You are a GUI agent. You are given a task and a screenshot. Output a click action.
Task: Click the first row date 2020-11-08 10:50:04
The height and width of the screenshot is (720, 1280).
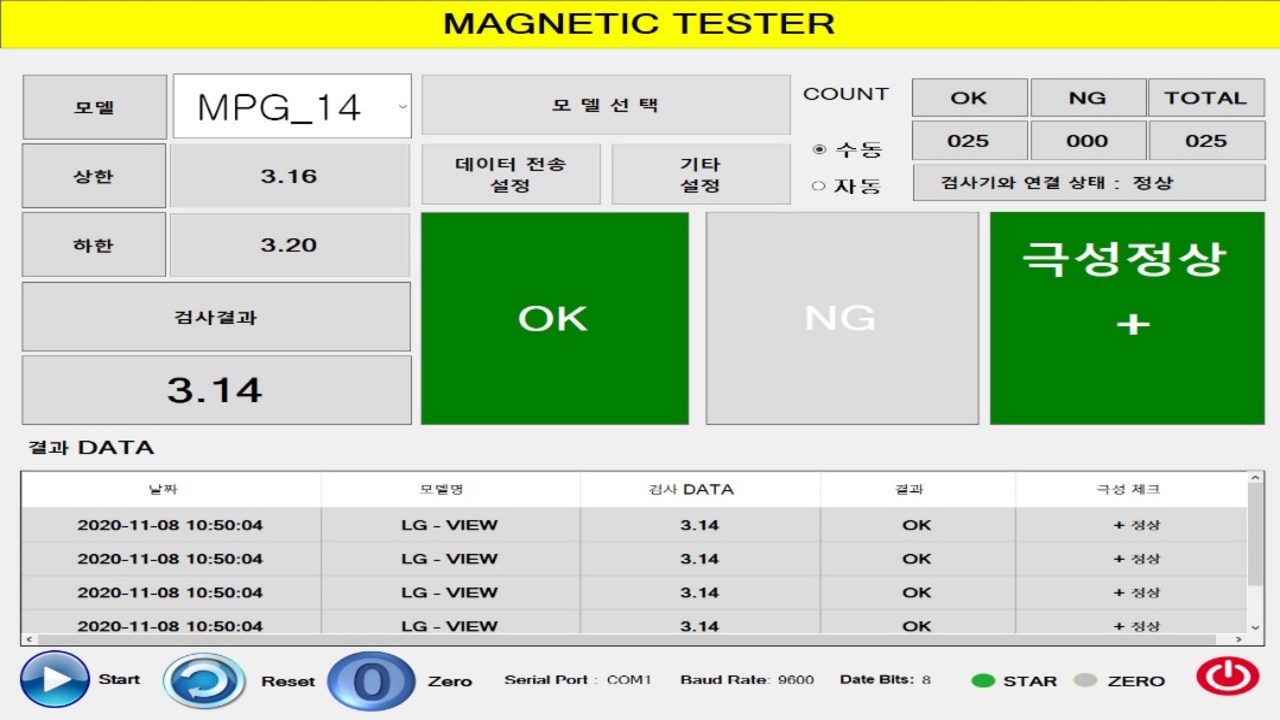pyautogui.click(x=170, y=525)
